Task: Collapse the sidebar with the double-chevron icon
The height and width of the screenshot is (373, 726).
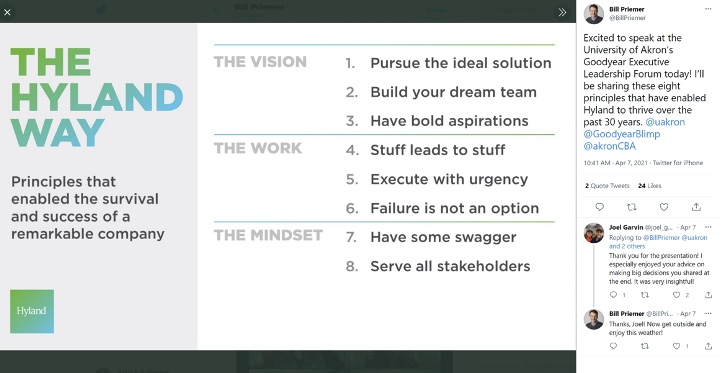Action: pyautogui.click(x=562, y=12)
